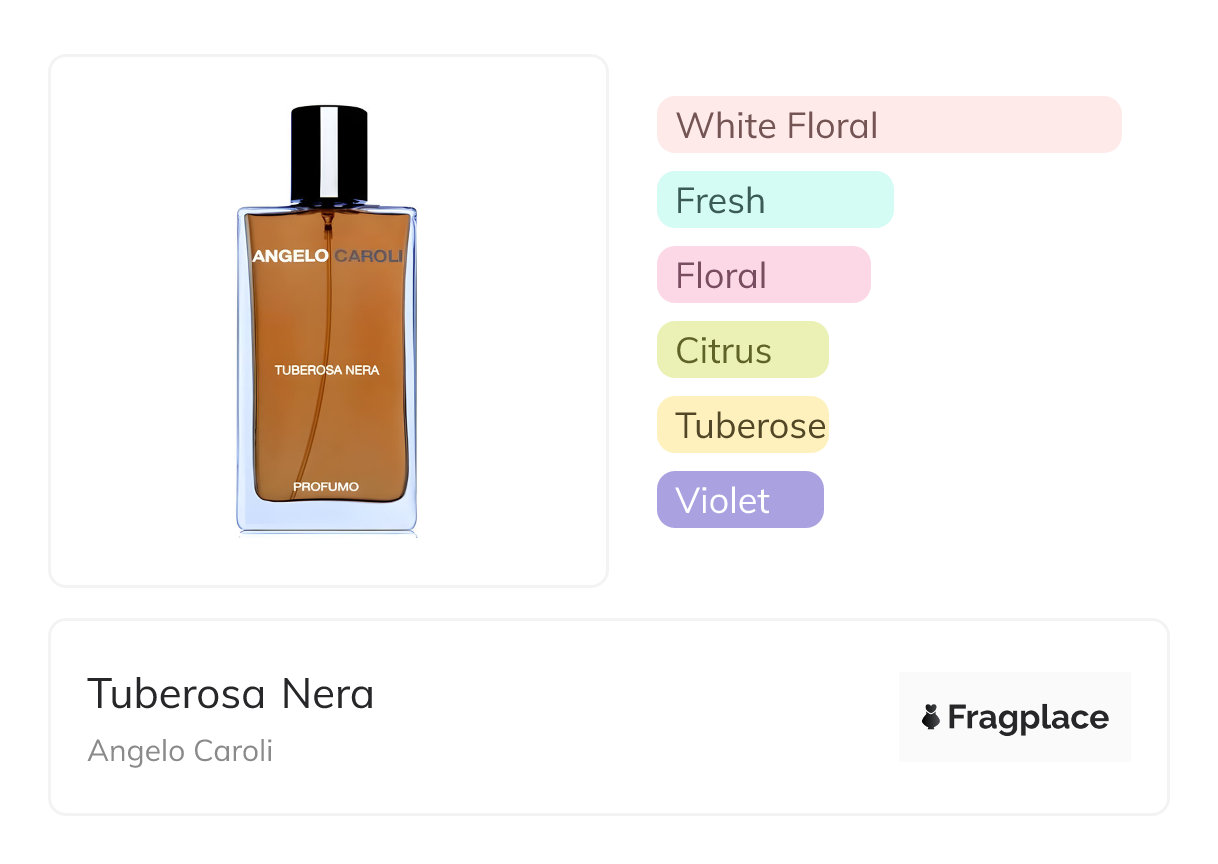Select the yellow Tuberose accord bar
1218x864 pixels.
pyautogui.click(x=742, y=425)
